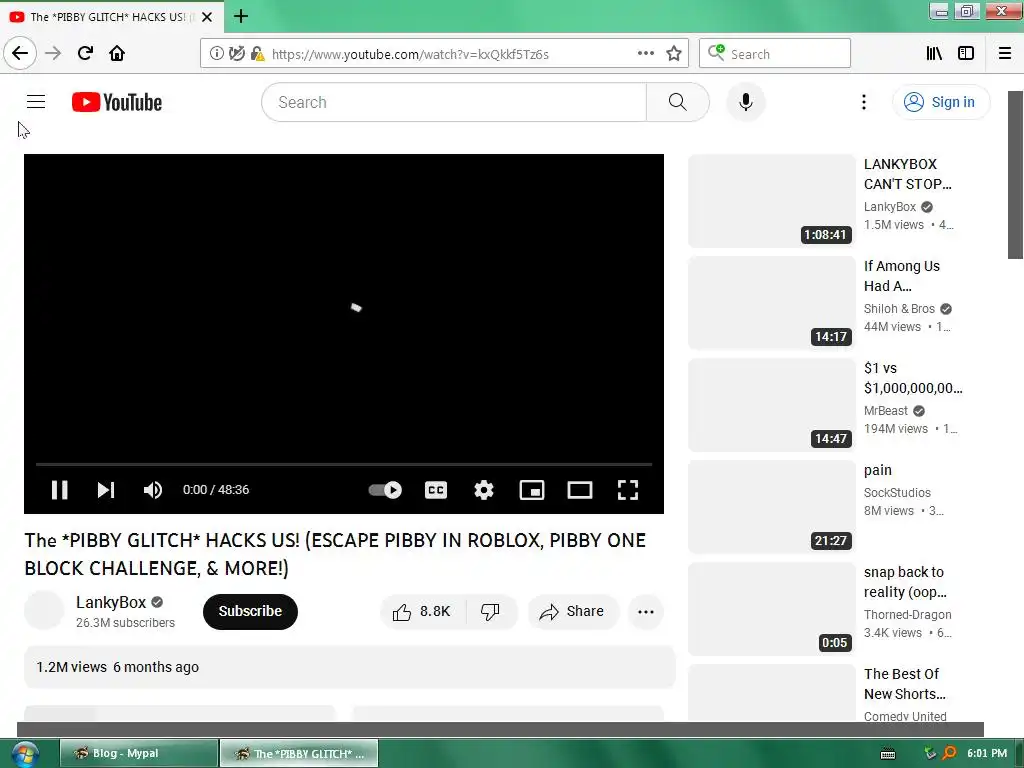1024x768 pixels.
Task: Open player settings gear
Action: [483, 490]
